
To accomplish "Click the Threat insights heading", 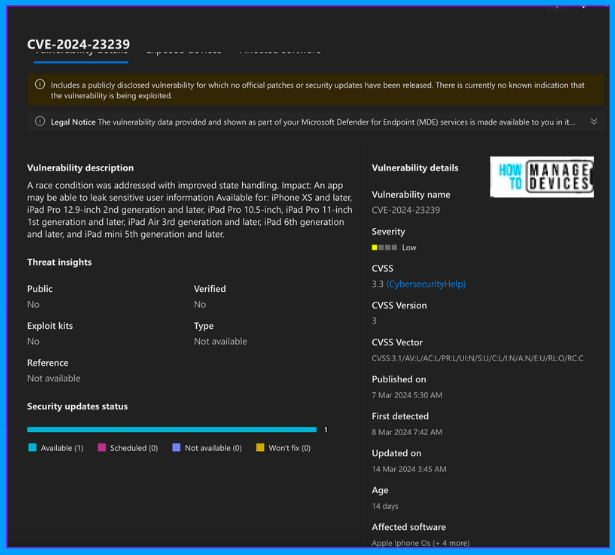I will click(x=59, y=262).
